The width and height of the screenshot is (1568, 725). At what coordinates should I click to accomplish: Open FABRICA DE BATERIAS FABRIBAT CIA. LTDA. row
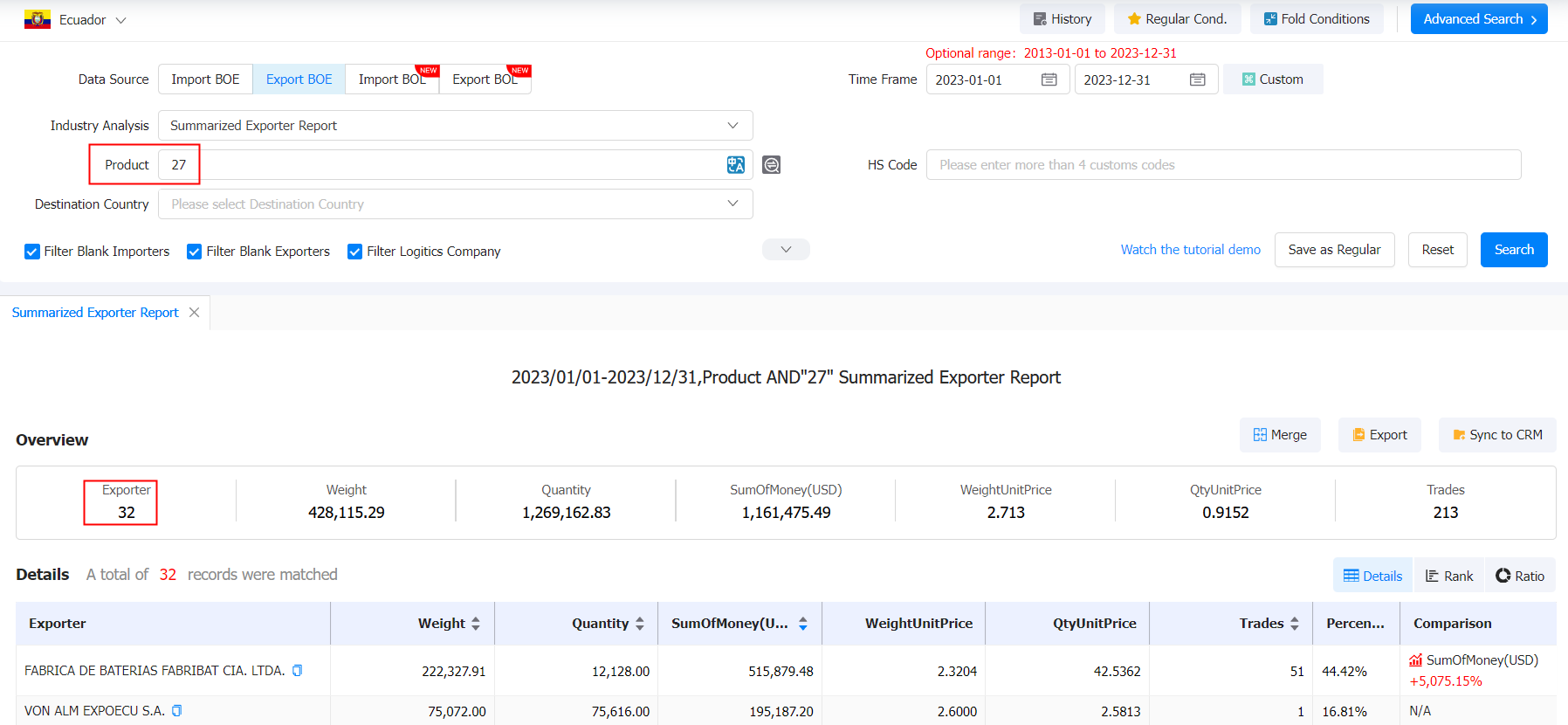click(786, 671)
